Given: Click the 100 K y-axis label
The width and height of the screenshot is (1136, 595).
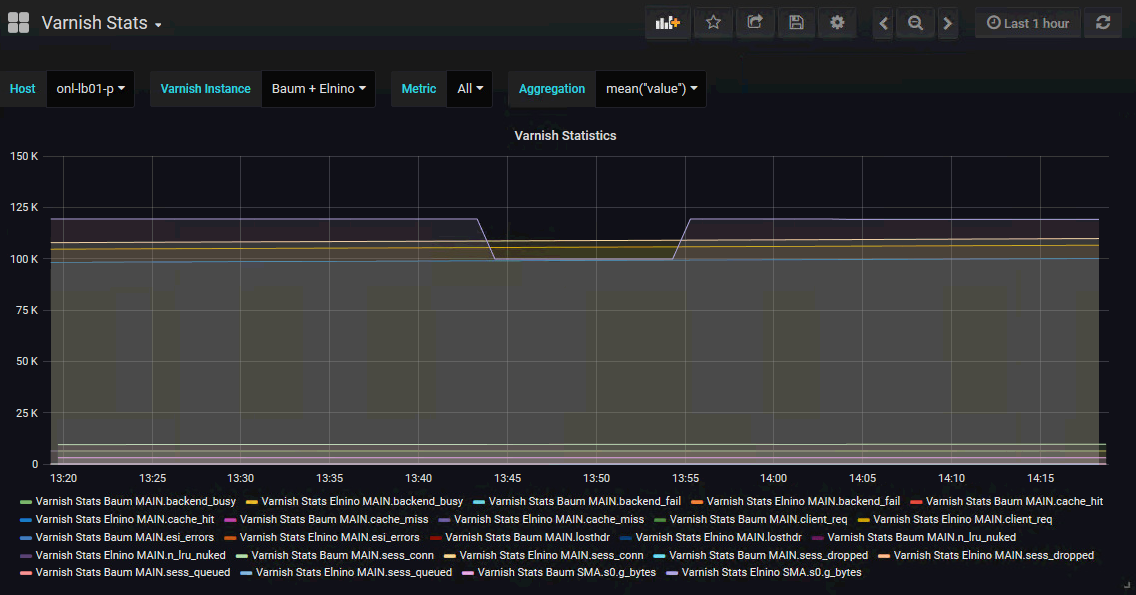Looking at the screenshot, I should pos(24,259).
